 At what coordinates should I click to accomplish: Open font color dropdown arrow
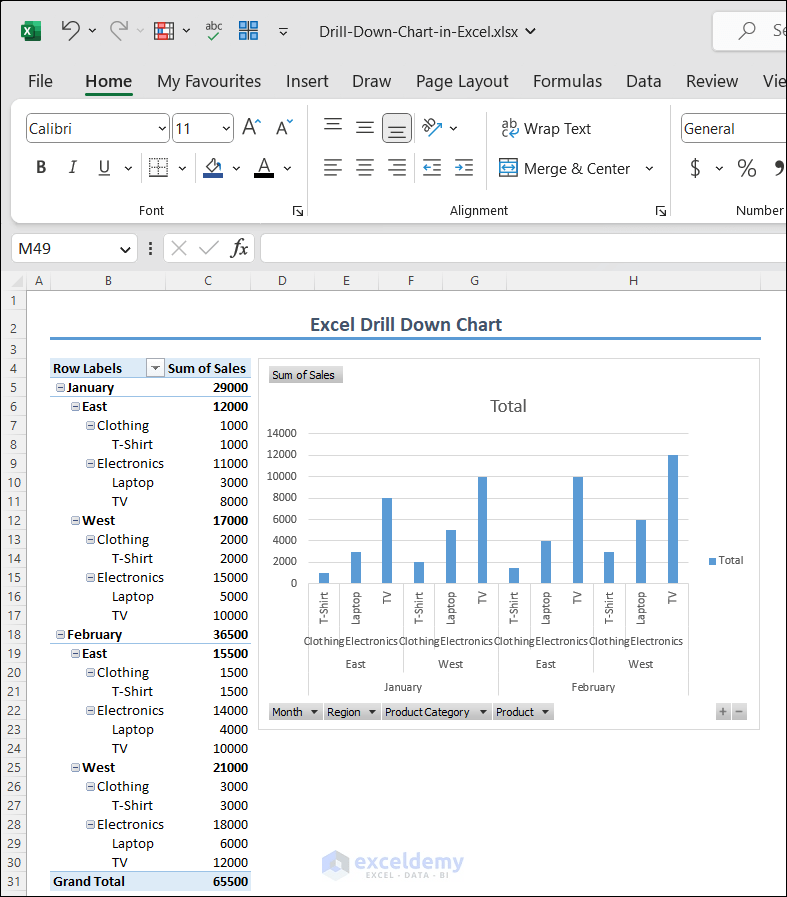click(x=288, y=168)
